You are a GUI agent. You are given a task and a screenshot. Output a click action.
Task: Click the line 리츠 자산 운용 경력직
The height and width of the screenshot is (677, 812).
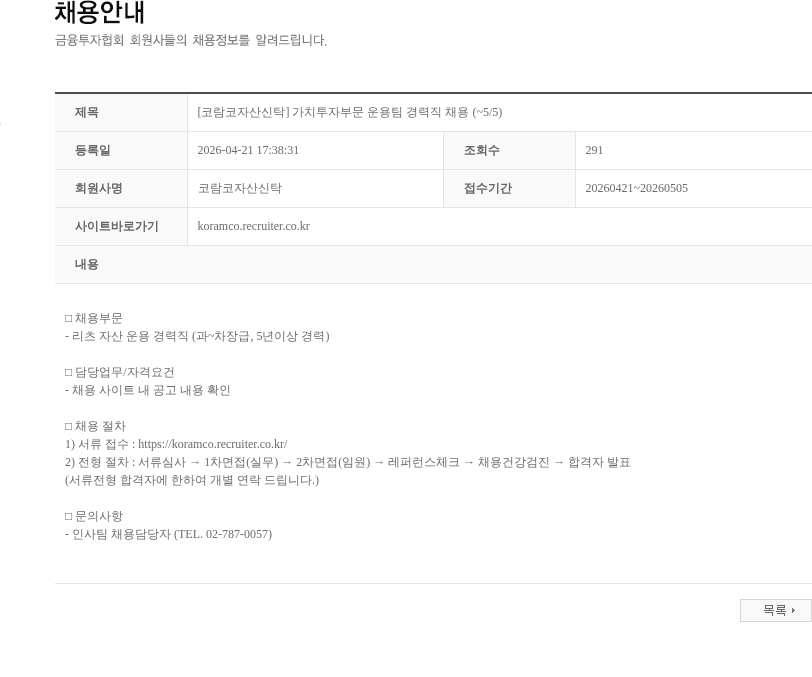click(197, 336)
